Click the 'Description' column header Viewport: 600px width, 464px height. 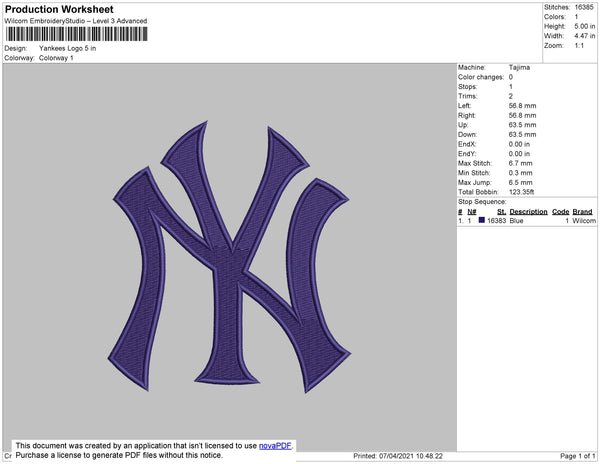click(528, 212)
